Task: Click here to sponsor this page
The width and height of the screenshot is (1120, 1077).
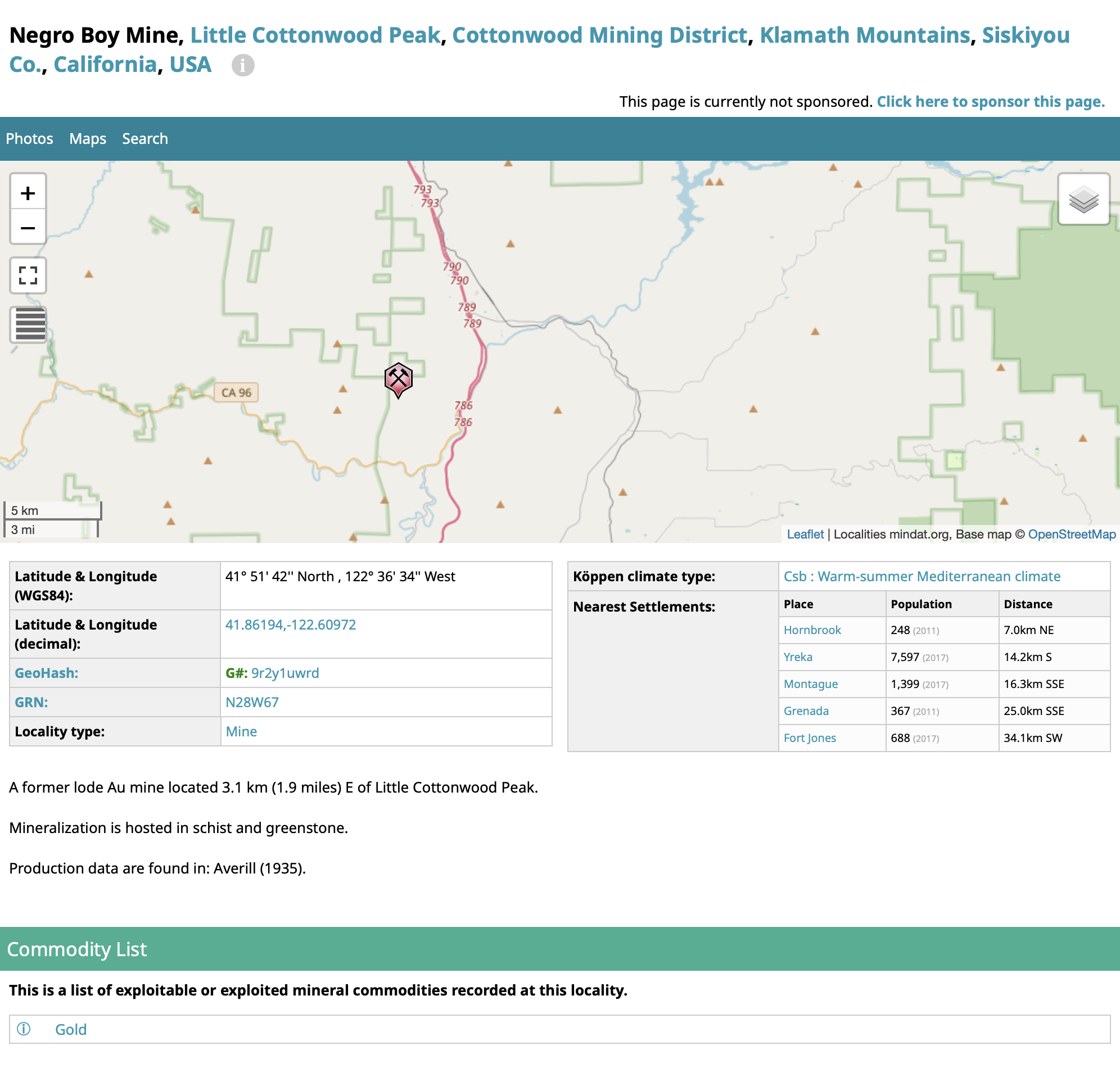Action: click(990, 102)
